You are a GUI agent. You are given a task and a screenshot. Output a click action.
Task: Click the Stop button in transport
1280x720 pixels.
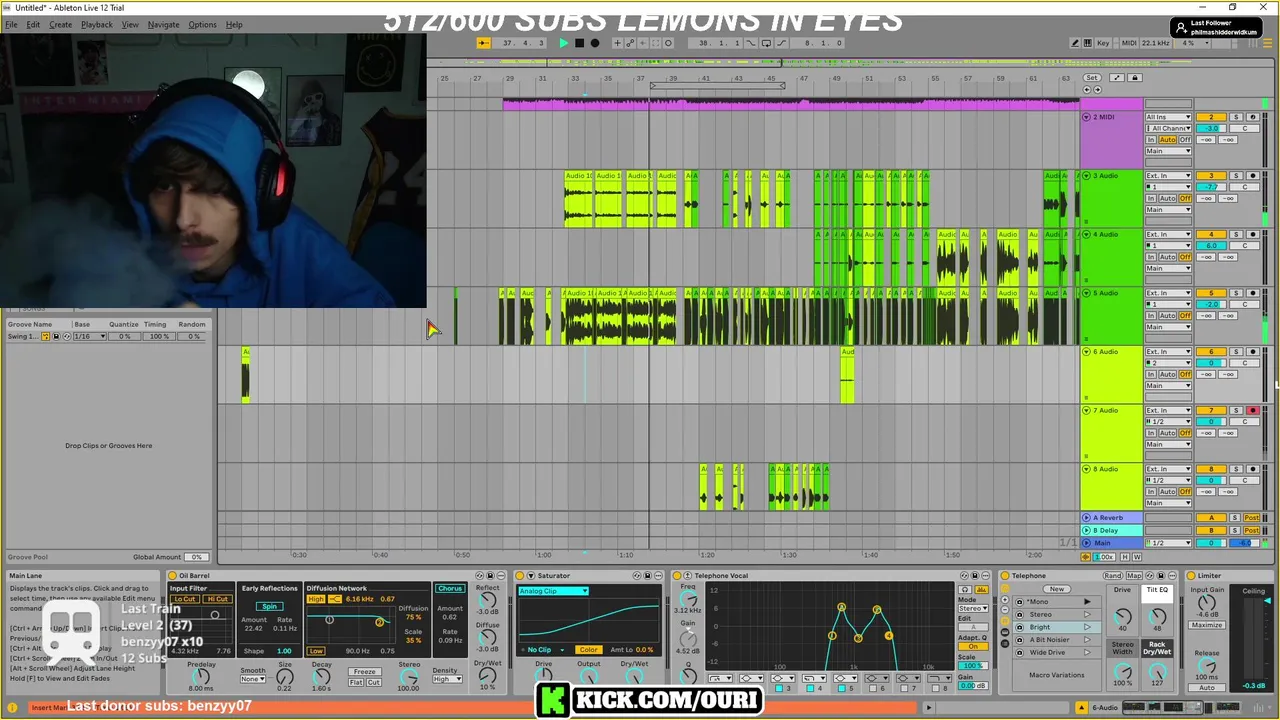[x=579, y=43]
